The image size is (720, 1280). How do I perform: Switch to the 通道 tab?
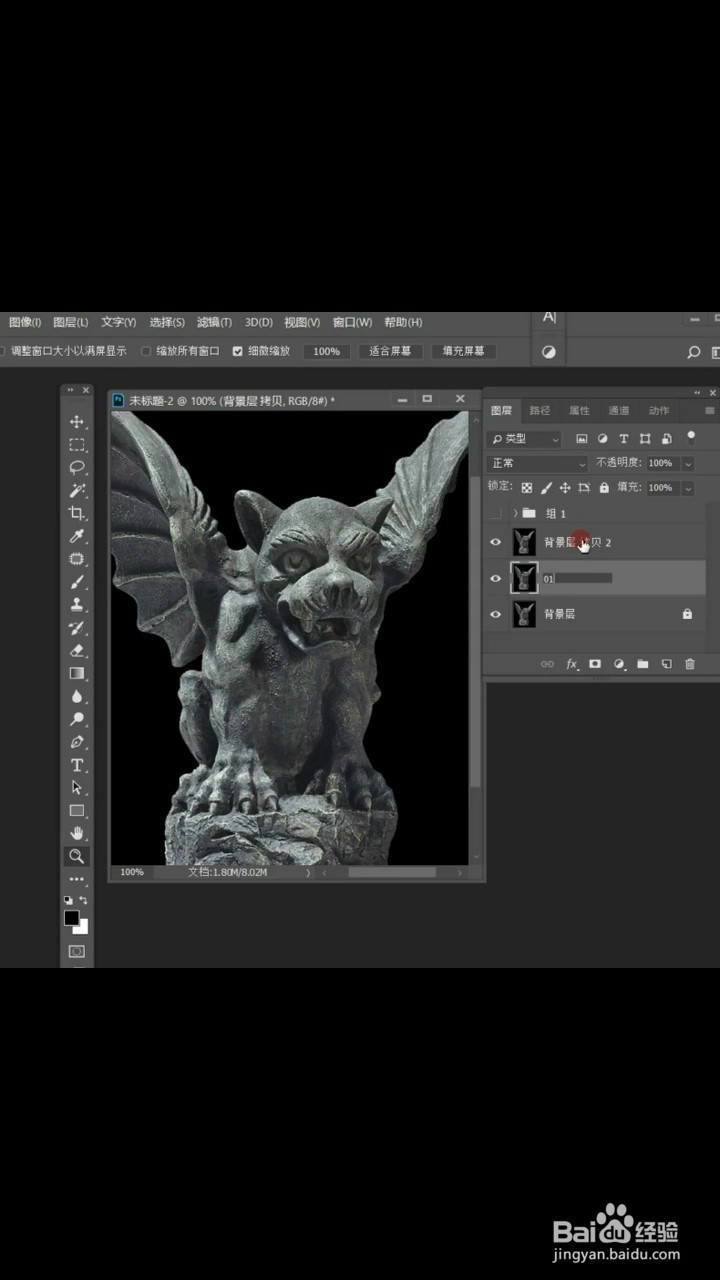tap(619, 410)
